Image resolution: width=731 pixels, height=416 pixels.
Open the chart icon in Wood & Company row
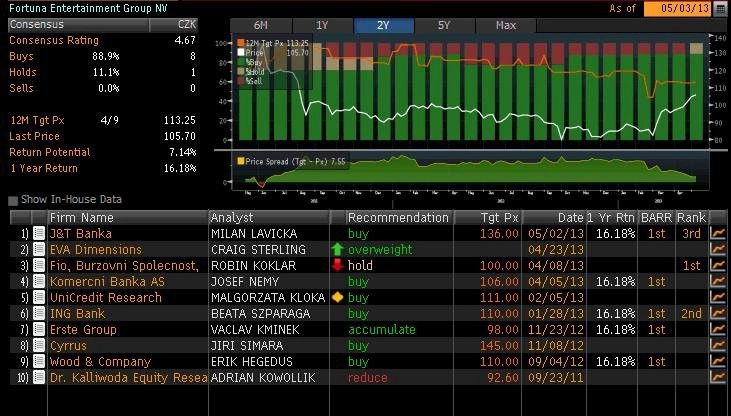(717, 361)
